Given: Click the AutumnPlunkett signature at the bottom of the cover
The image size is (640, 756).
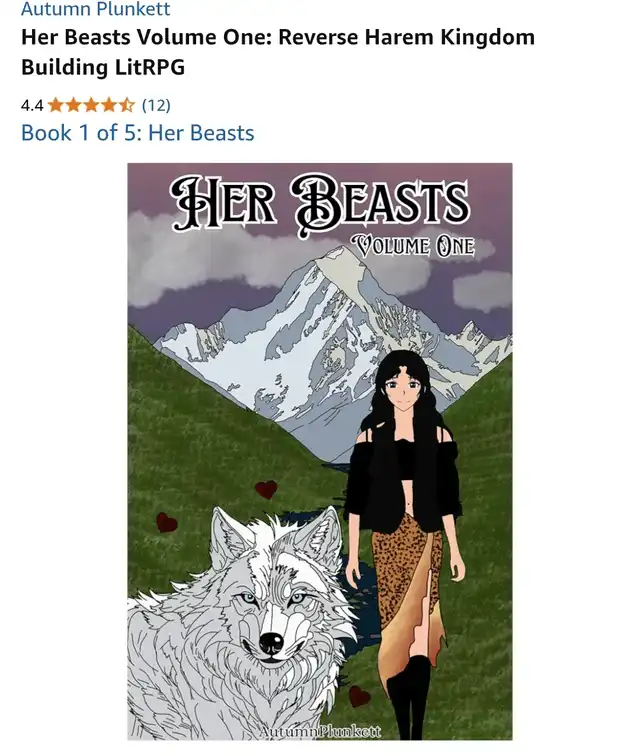Looking at the screenshot, I should 320,731.
